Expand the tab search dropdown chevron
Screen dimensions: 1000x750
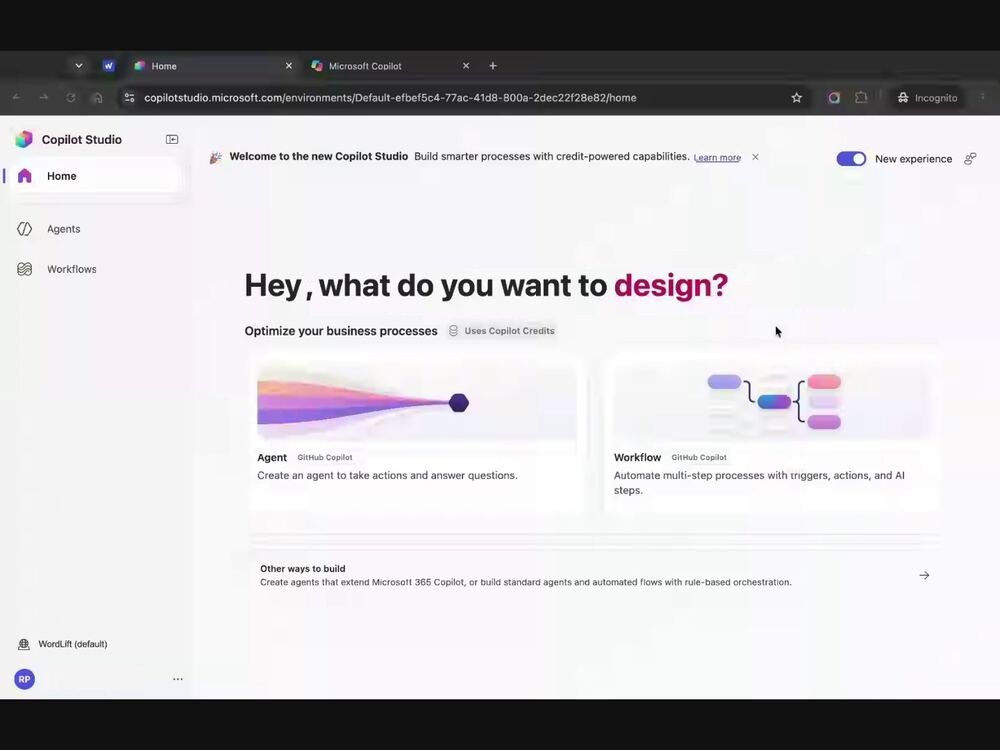point(78,66)
